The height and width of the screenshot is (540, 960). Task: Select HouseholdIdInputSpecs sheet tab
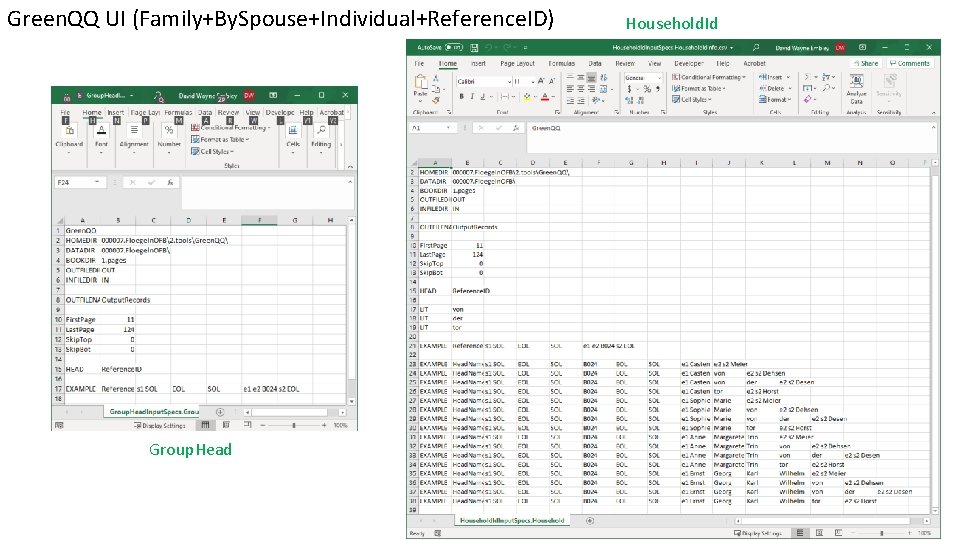point(512,520)
